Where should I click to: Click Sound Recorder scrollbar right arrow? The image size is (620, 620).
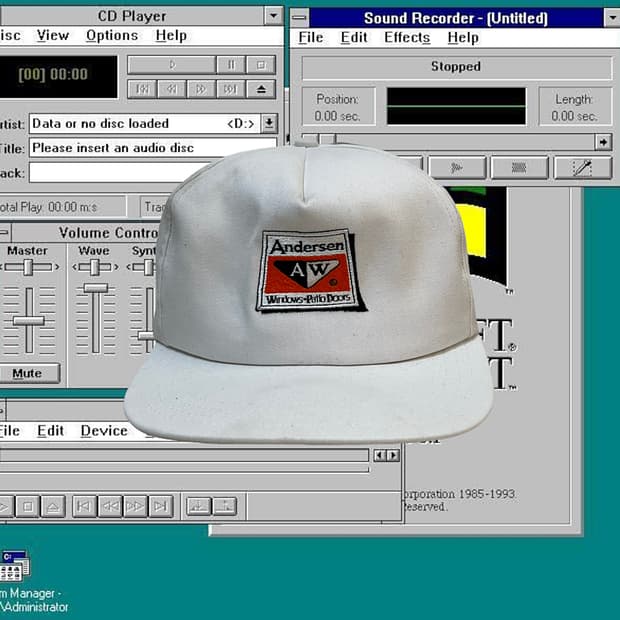point(603,142)
